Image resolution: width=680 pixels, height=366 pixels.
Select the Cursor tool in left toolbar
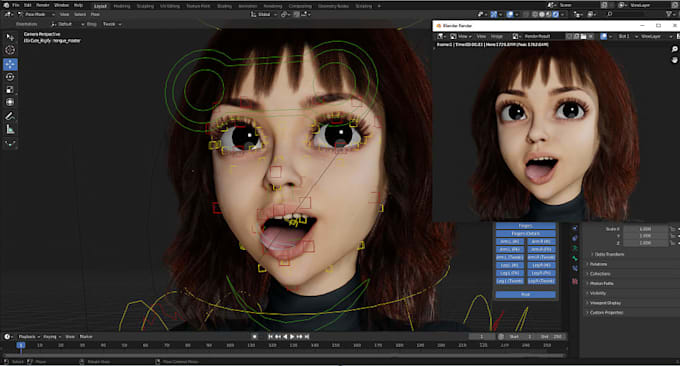pos(10,50)
